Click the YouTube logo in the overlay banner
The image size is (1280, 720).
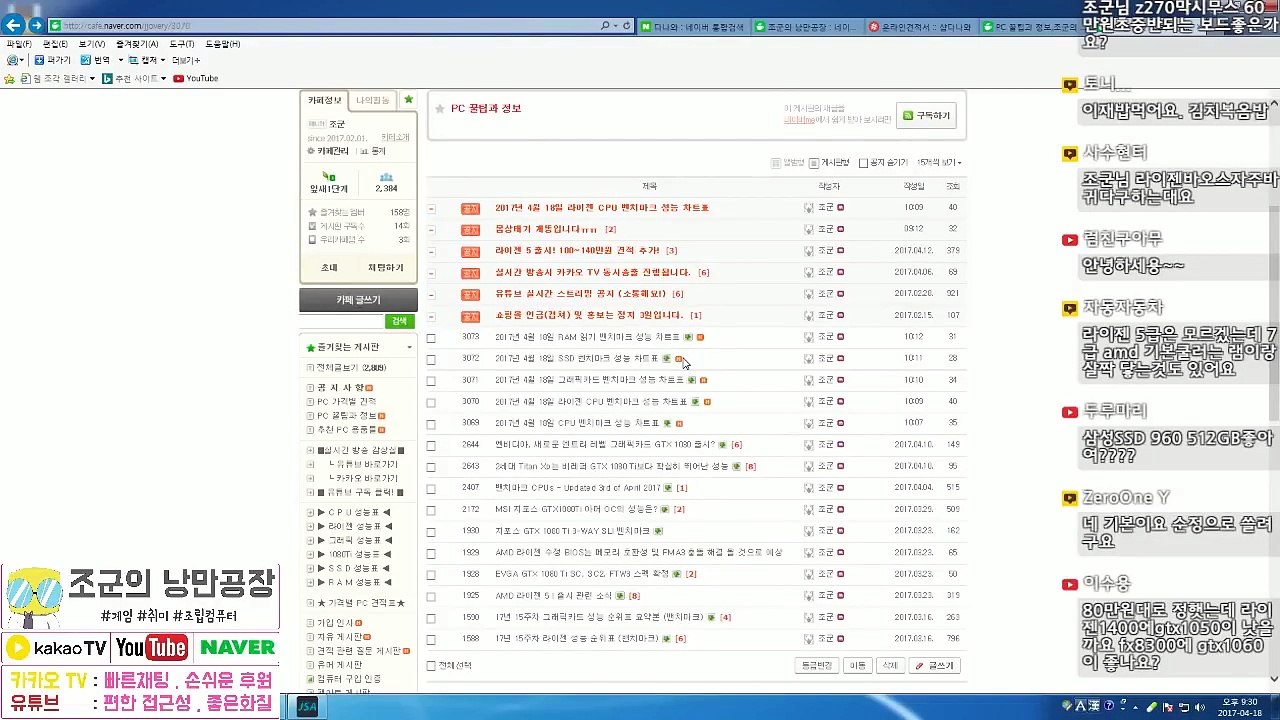coord(151,648)
